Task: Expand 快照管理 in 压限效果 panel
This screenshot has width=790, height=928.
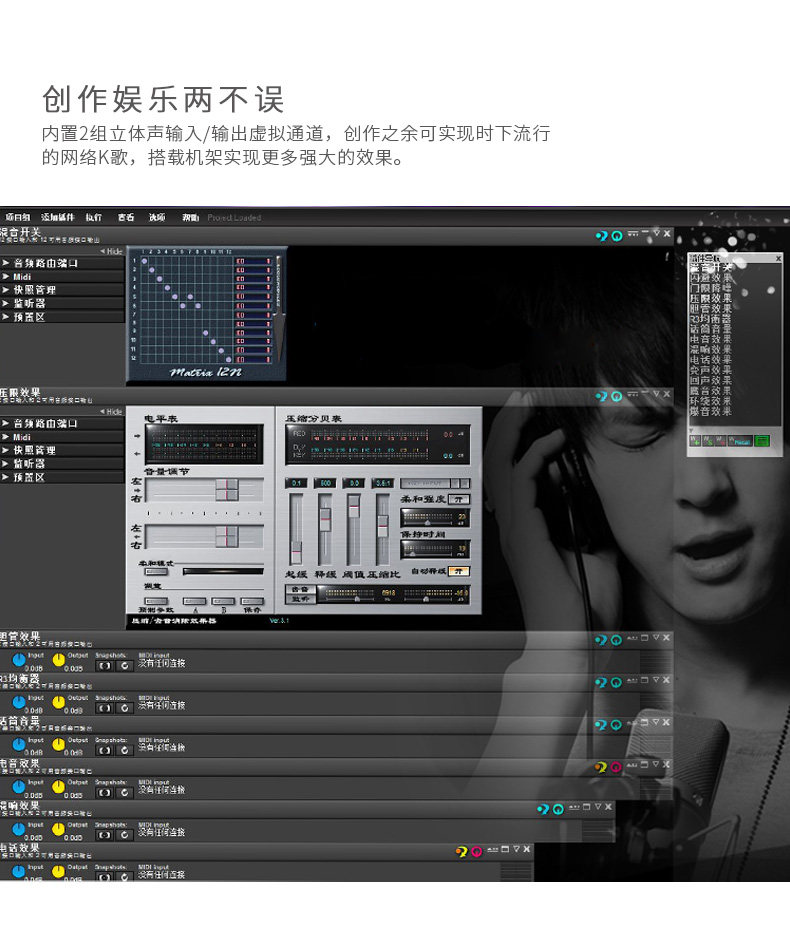Action: click(62, 450)
